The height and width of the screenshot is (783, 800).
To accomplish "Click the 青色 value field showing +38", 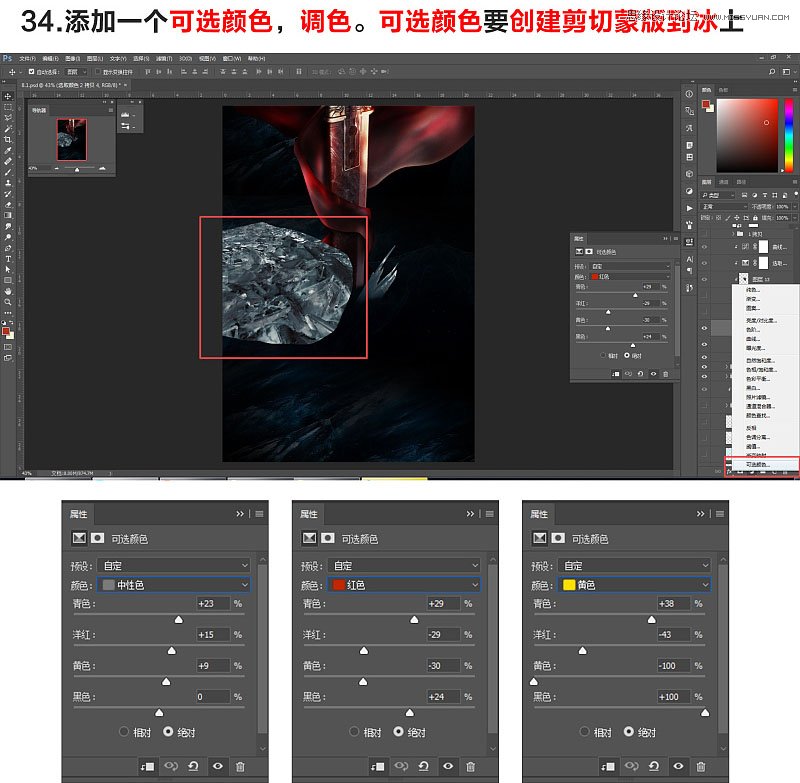I will coord(674,603).
